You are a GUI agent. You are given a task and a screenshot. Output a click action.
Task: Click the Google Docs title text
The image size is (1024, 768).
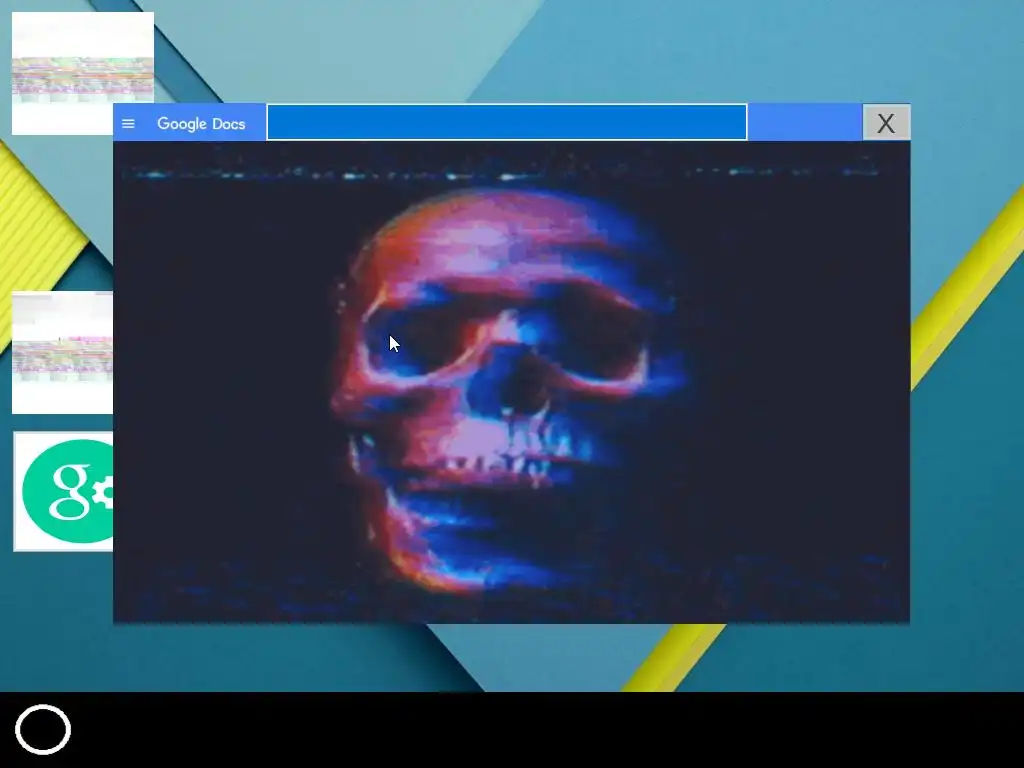coord(201,123)
